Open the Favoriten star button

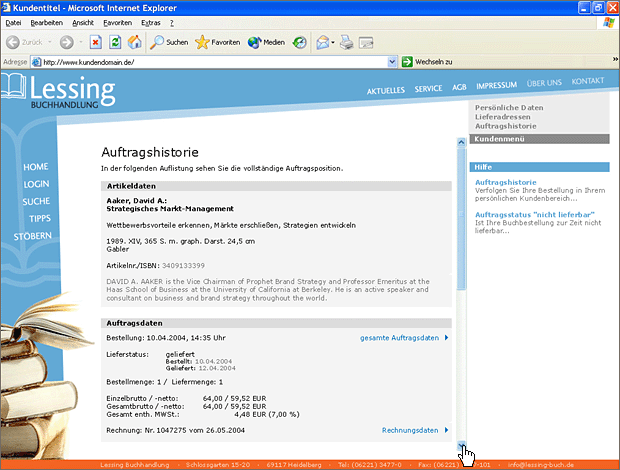coord(217,42)
